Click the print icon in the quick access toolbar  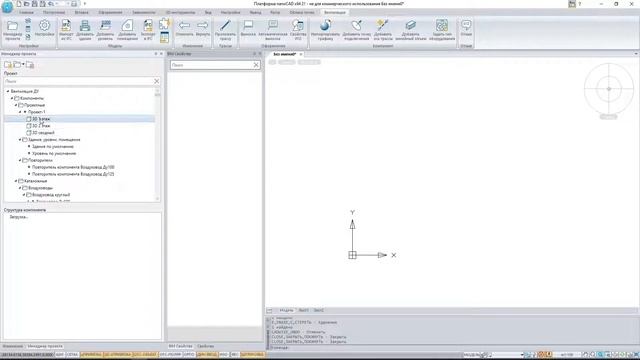(74, 4)
